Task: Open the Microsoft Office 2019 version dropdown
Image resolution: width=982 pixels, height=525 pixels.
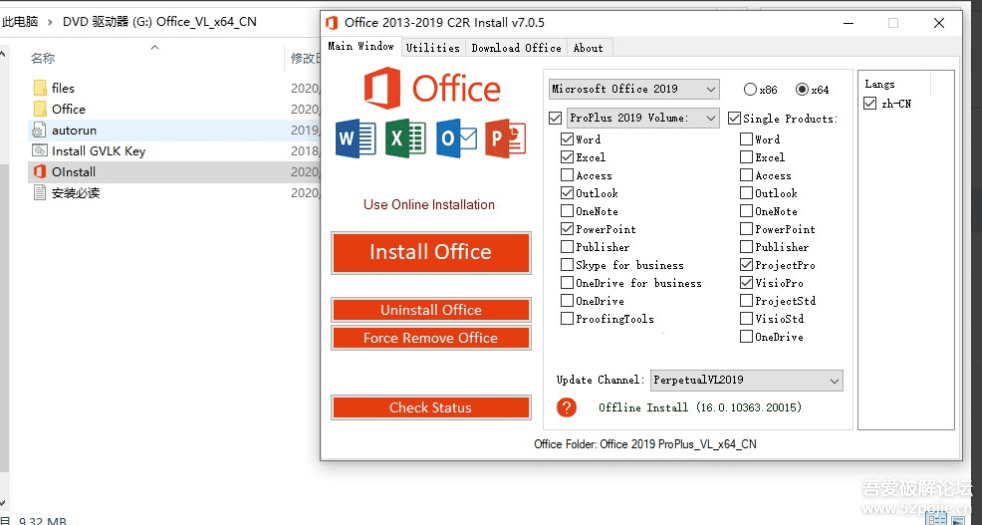Action: tap(634, 89)
